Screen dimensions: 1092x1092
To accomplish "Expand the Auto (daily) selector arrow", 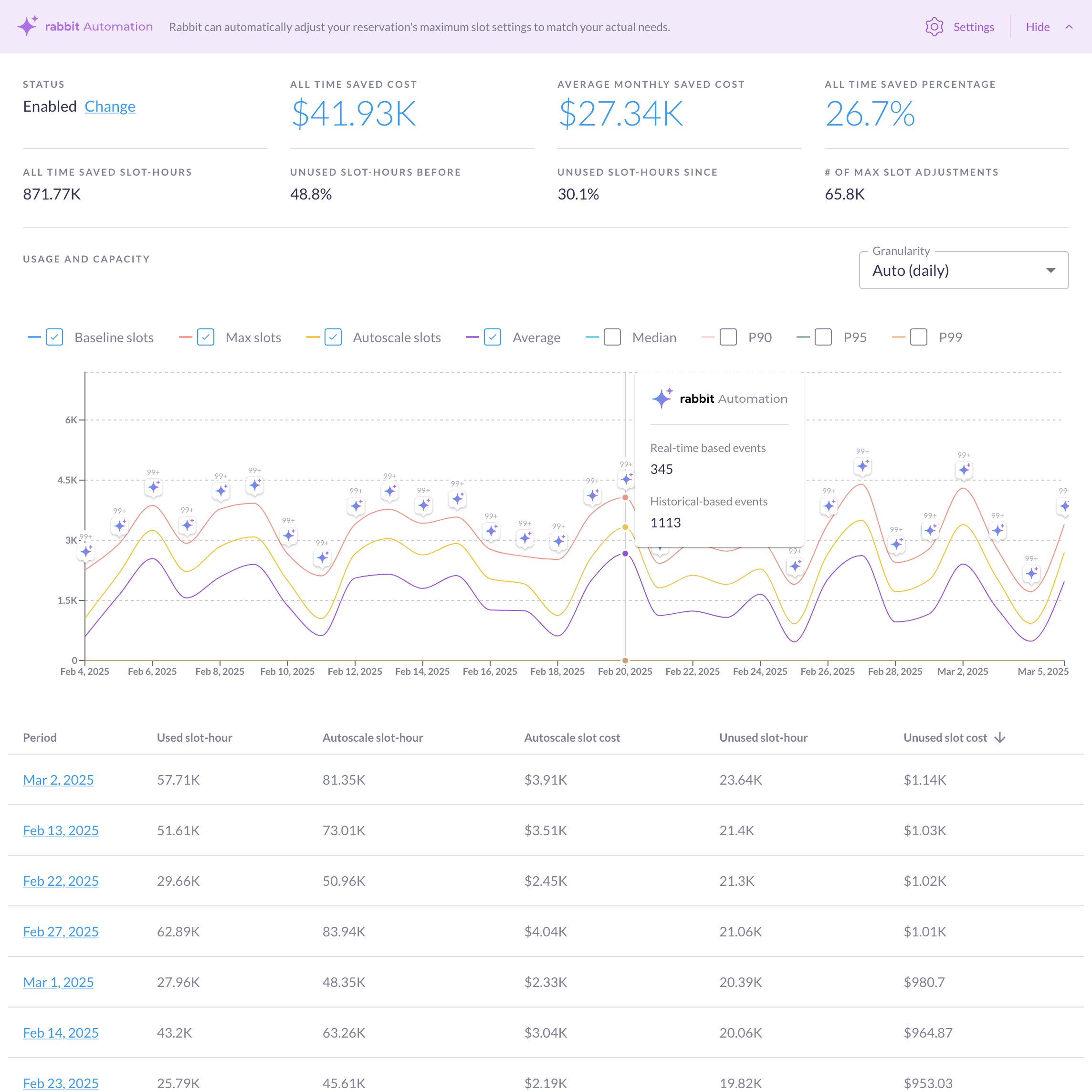I will (1051, 270).
